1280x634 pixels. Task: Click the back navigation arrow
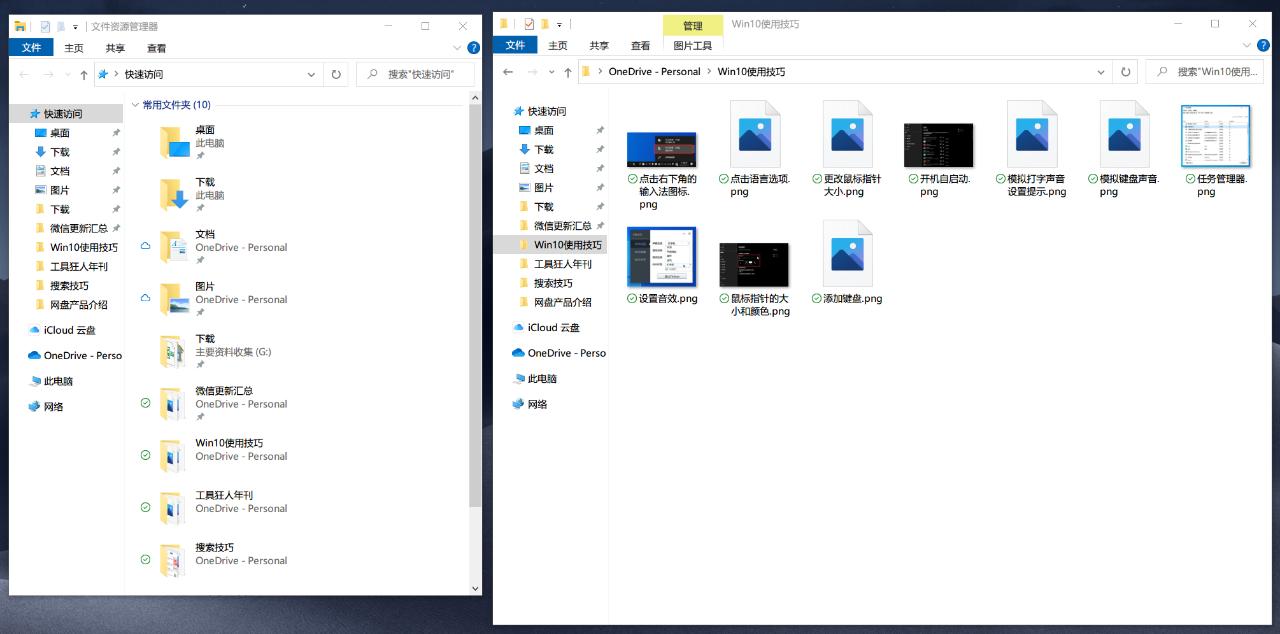pyautogui.click(x=507, y=71)
